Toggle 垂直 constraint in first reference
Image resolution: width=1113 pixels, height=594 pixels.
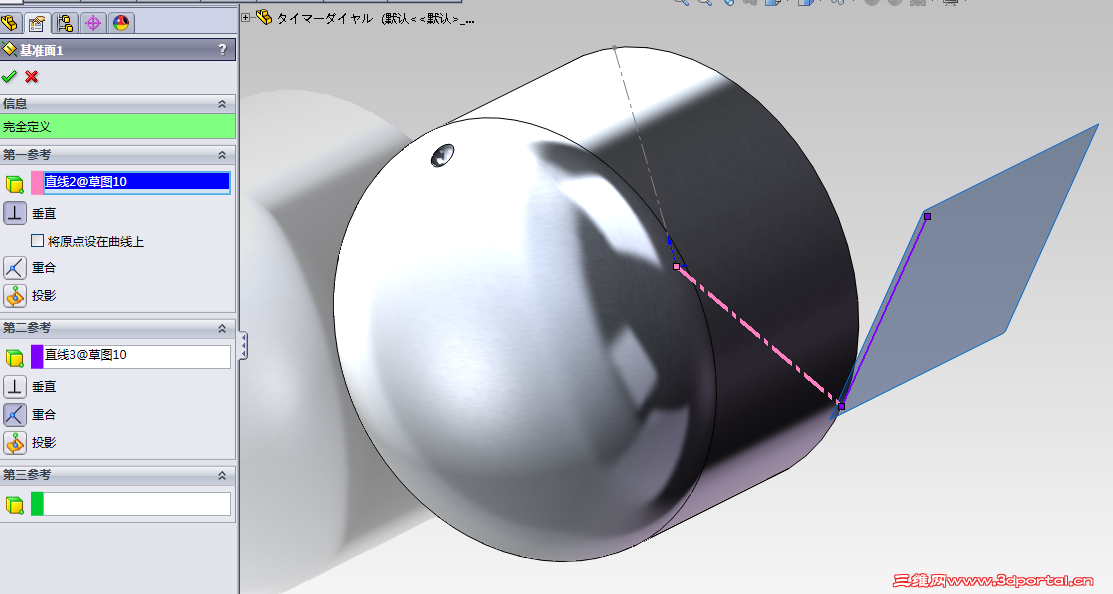pyautogui.click(x=15, y=213)
